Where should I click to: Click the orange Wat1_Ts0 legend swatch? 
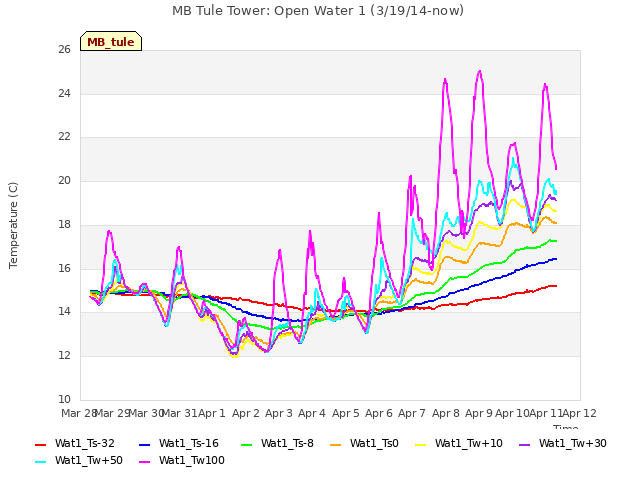pyautogui.click(x=336, y=444)
